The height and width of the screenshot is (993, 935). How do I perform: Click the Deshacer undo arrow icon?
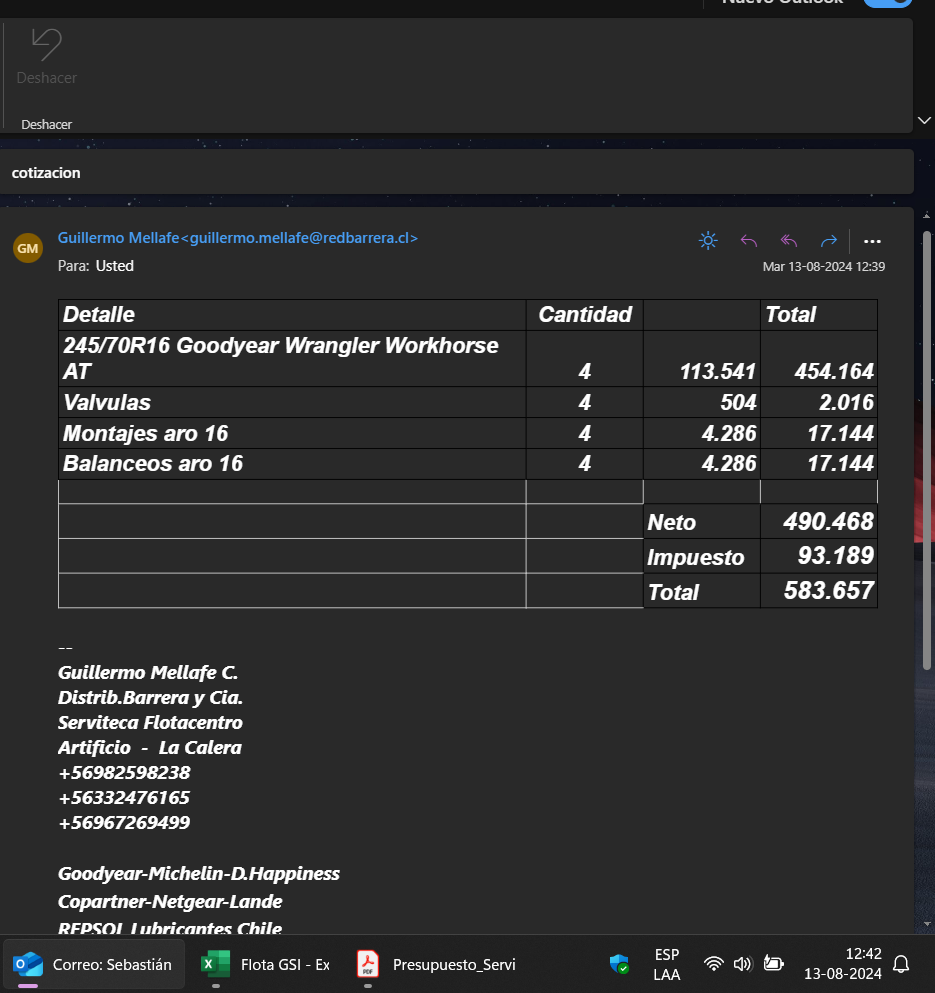pyautogui.click(x=47, y=45)
